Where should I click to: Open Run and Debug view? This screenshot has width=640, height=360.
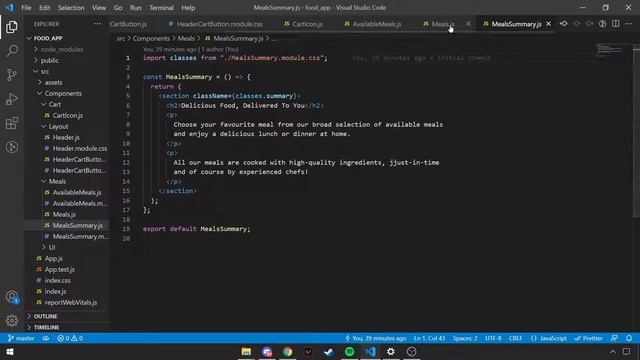(12, 99)
